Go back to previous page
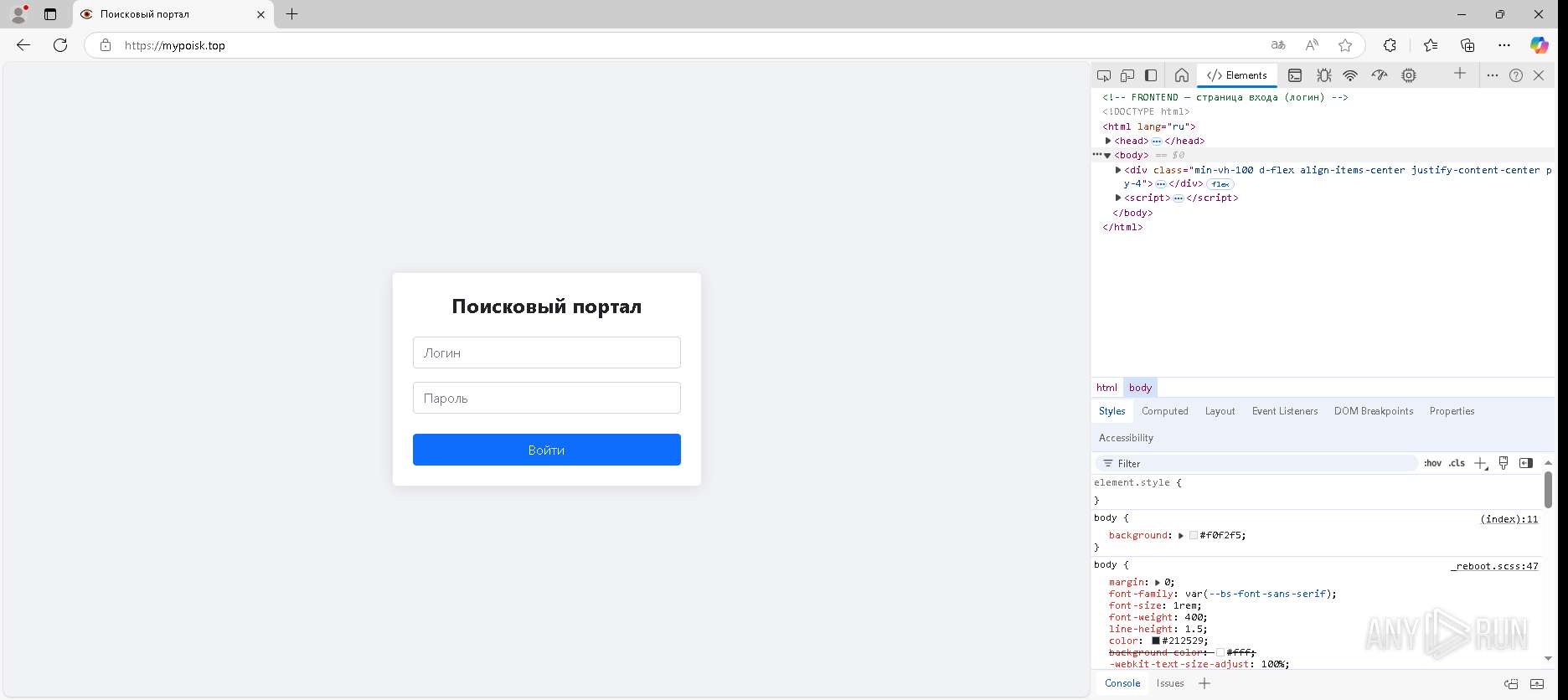 (23, 45)
